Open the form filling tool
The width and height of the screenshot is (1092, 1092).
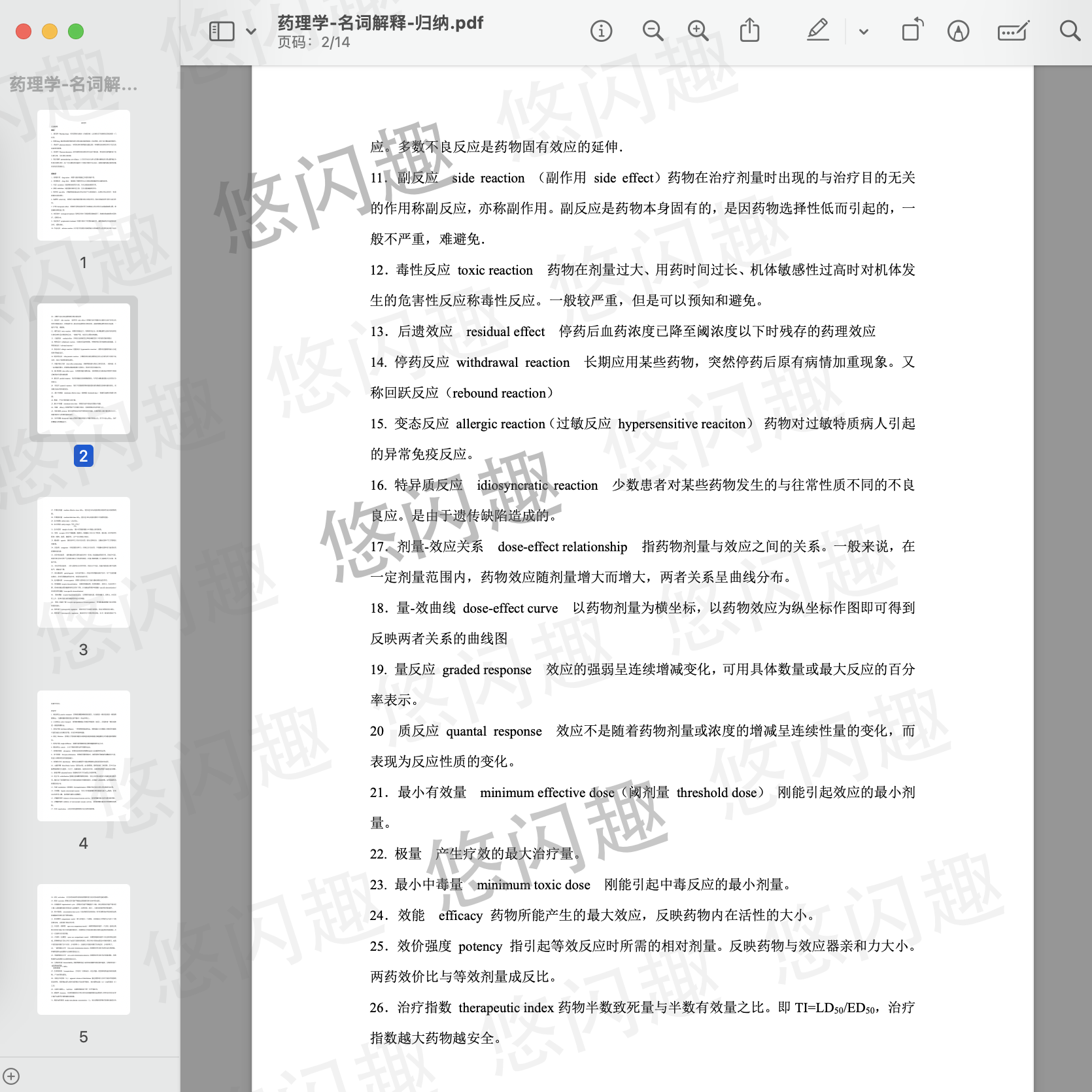point(1013,31)
